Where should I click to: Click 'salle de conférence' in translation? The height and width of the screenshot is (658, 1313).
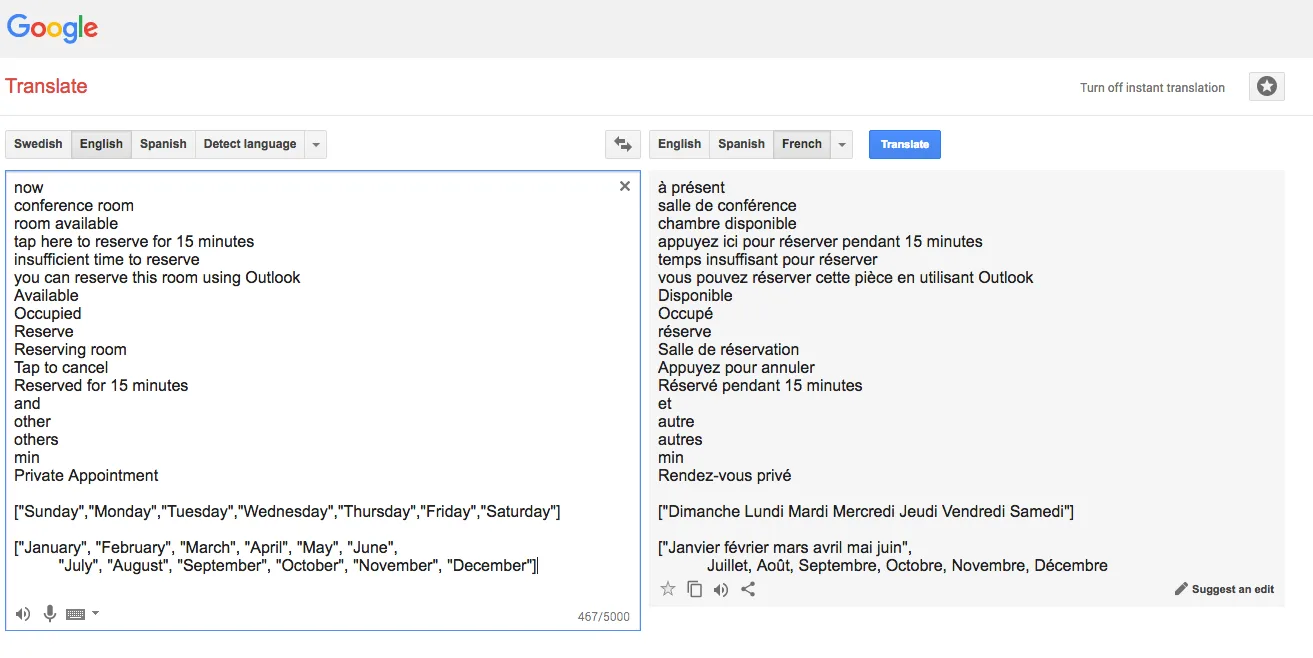coord(727,206)
